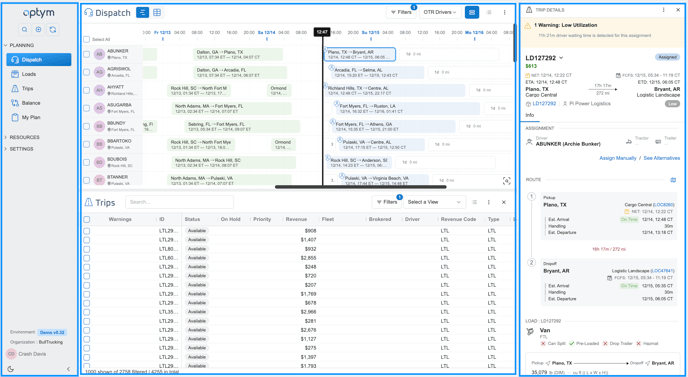Click the 12:47 current time marker

click(322, 32)
